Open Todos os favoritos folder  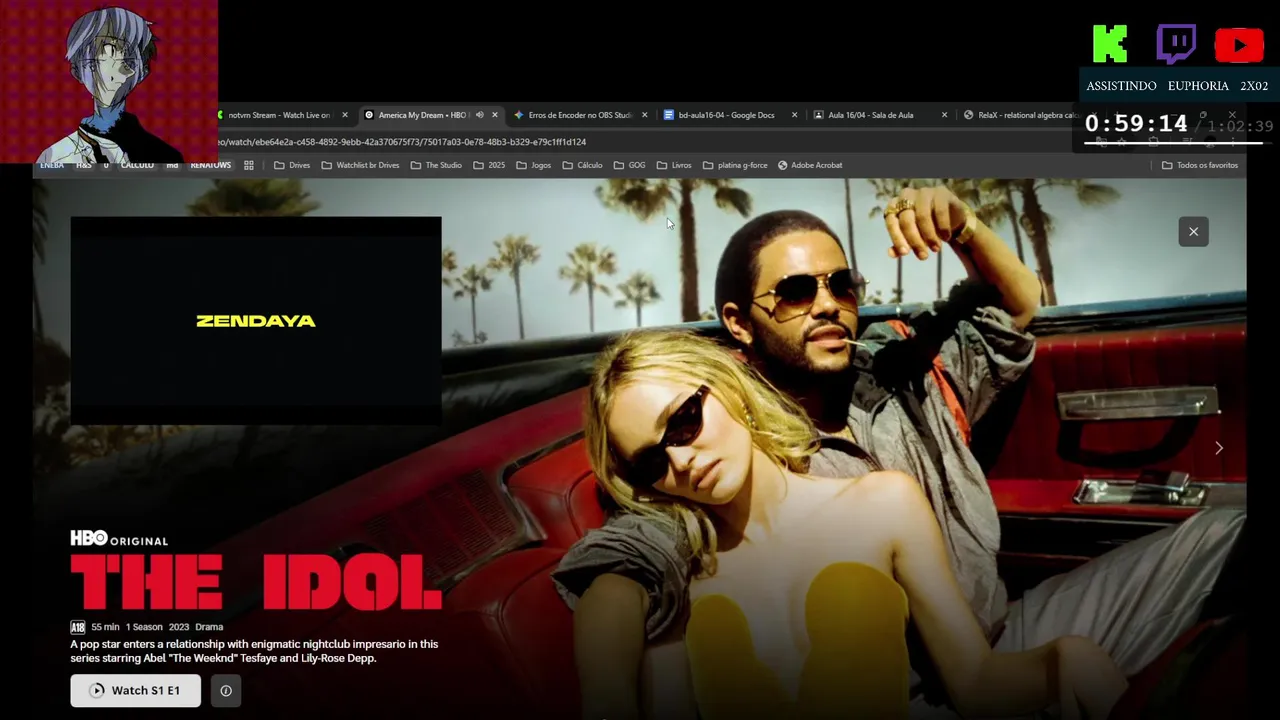[x=1200, y=165]
